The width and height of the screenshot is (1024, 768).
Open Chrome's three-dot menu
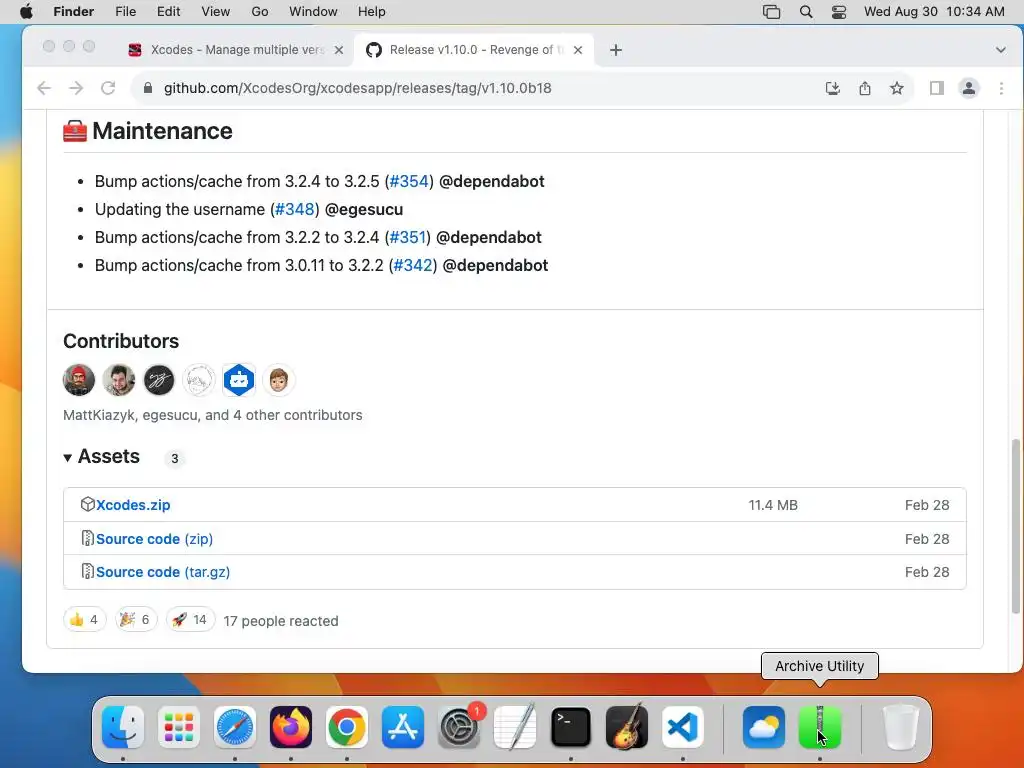click(1001, 88)
